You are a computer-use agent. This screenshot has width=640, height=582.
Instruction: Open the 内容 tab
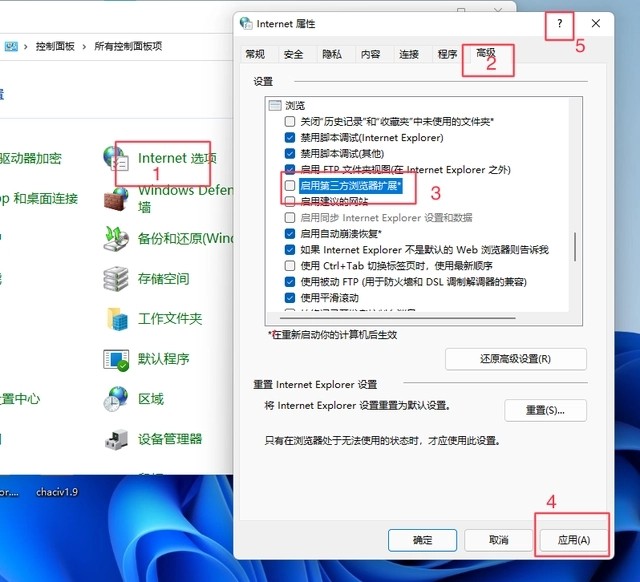tap(371, 54)
